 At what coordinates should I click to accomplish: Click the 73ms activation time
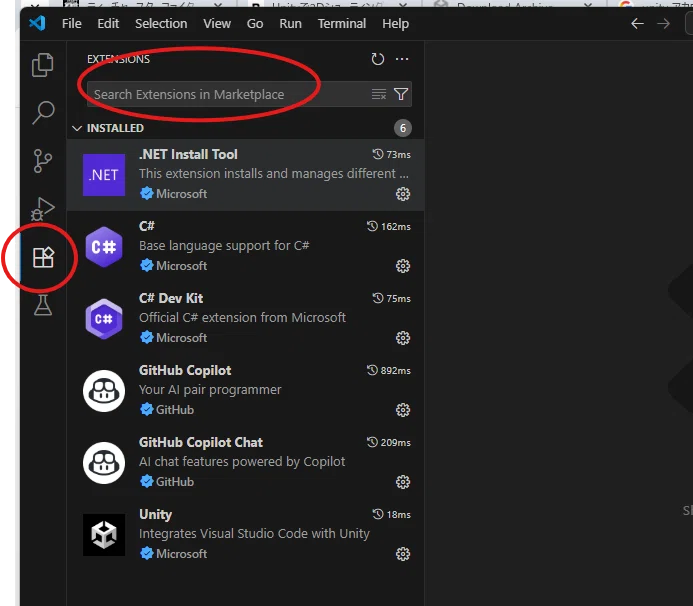392,155
